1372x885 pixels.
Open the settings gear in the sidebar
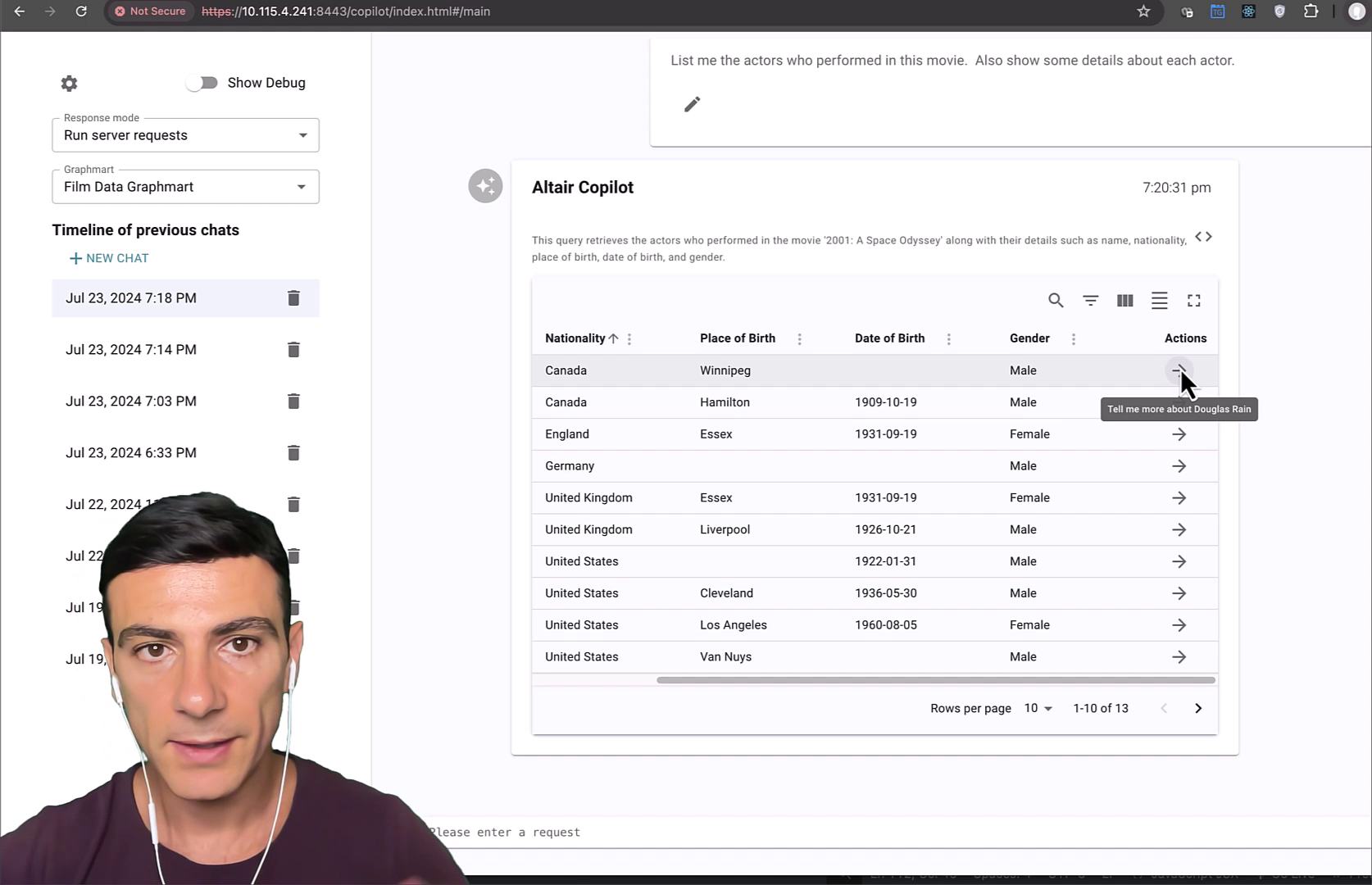[x=69, y=83]
